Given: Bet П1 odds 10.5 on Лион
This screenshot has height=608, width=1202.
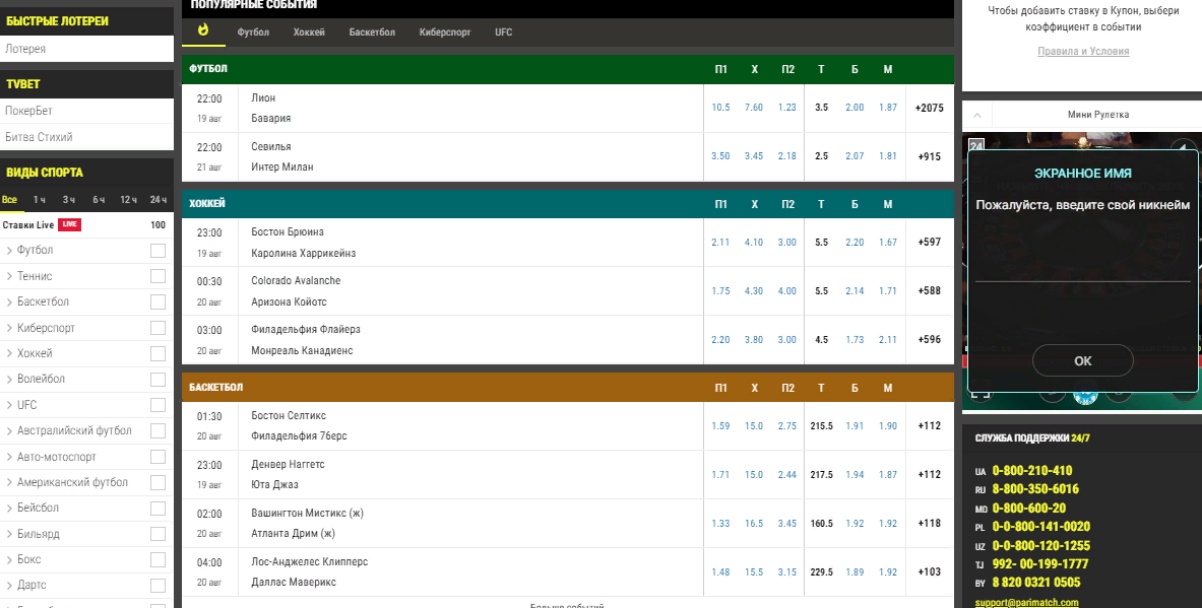Looking at the screenshot, I should click(721, 108).
